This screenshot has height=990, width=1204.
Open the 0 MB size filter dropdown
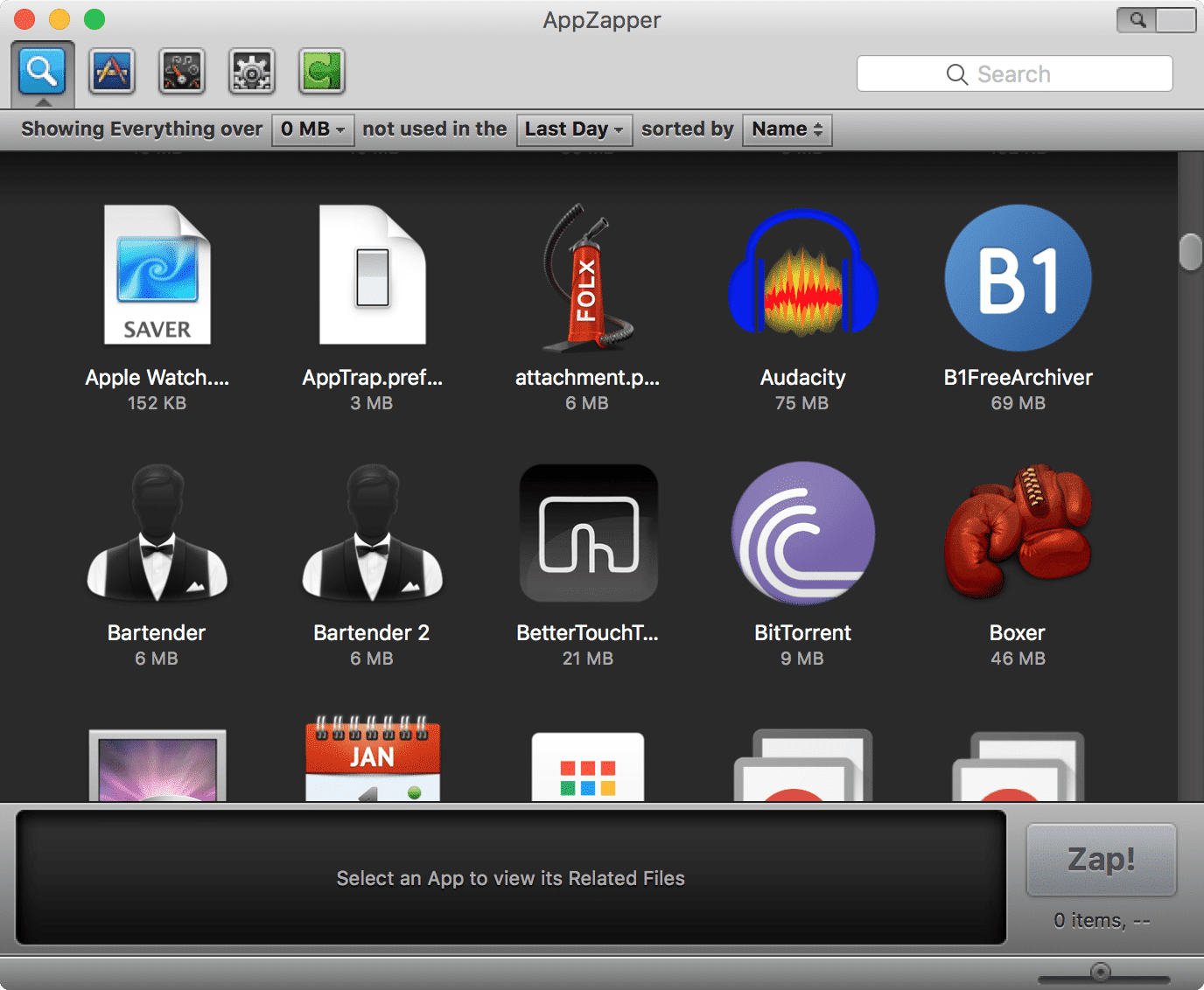313,129
